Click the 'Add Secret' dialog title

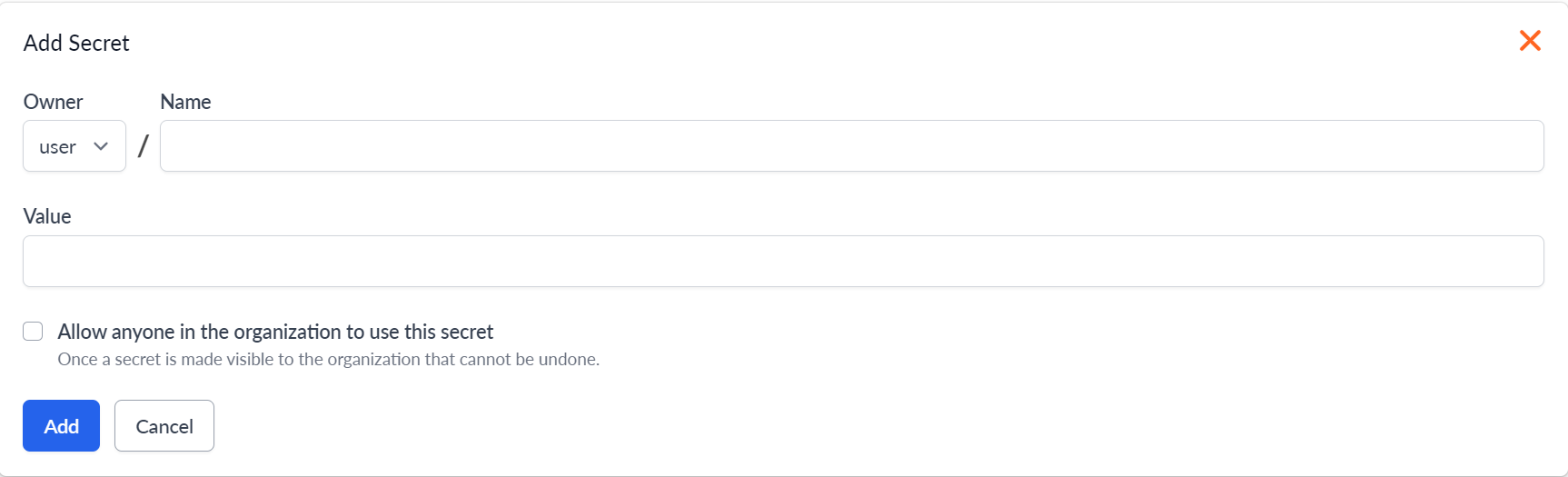[76, 43]
